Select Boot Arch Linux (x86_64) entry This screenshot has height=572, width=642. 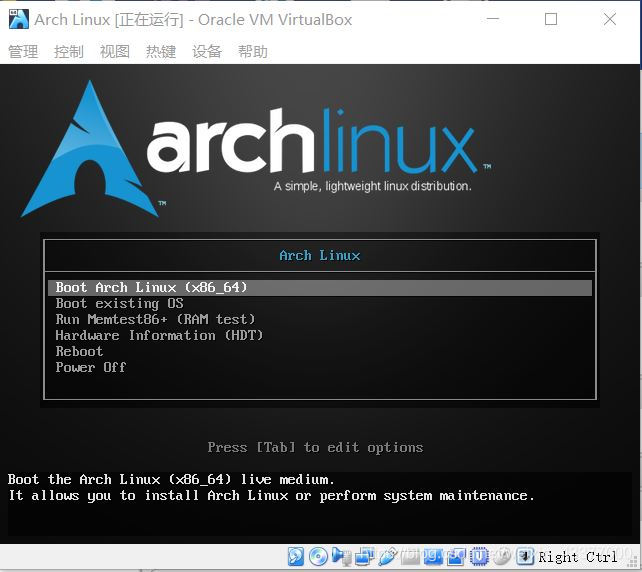(x=320, y=287)
